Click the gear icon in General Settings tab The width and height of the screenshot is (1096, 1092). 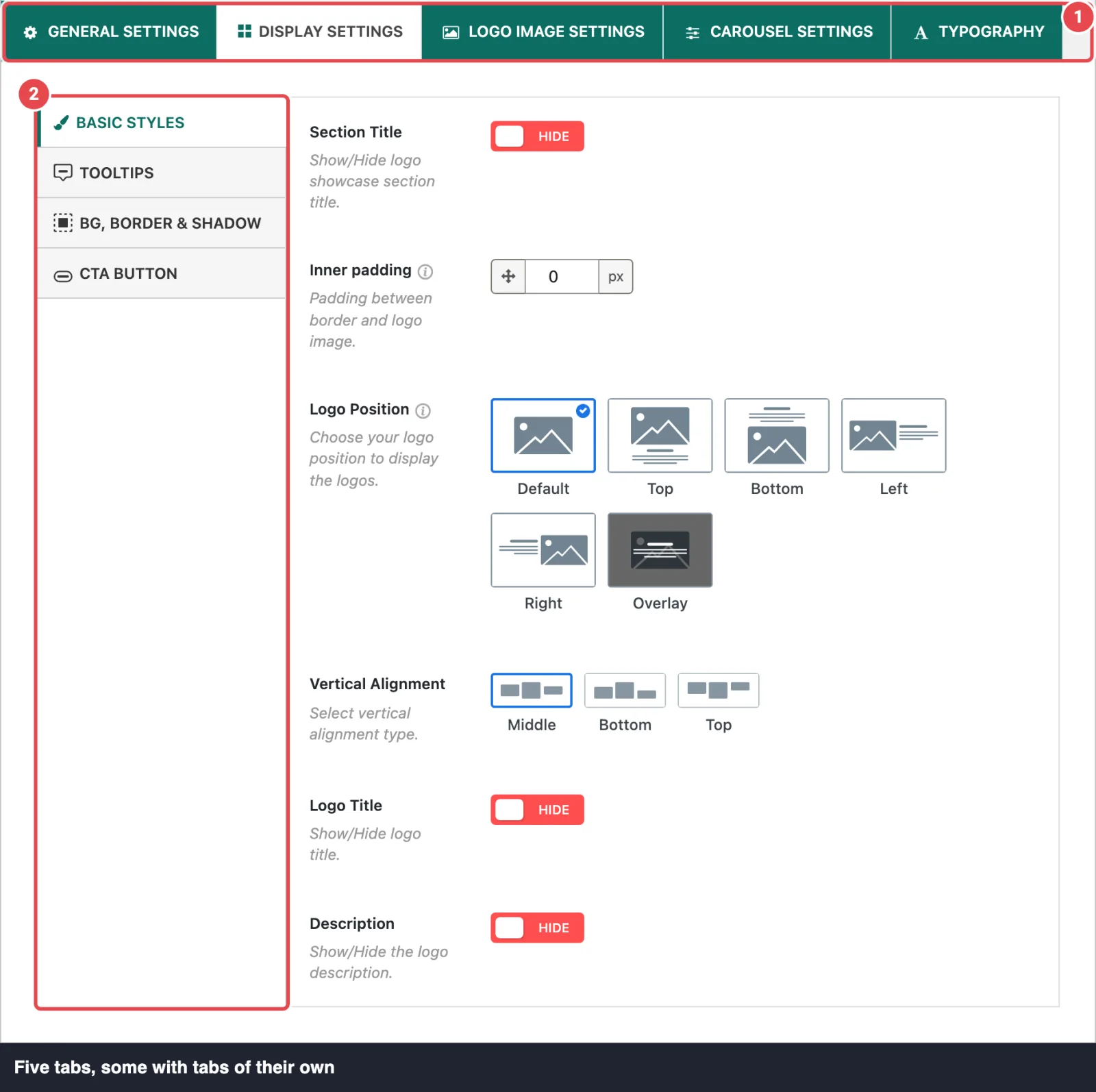coord(30,32)
